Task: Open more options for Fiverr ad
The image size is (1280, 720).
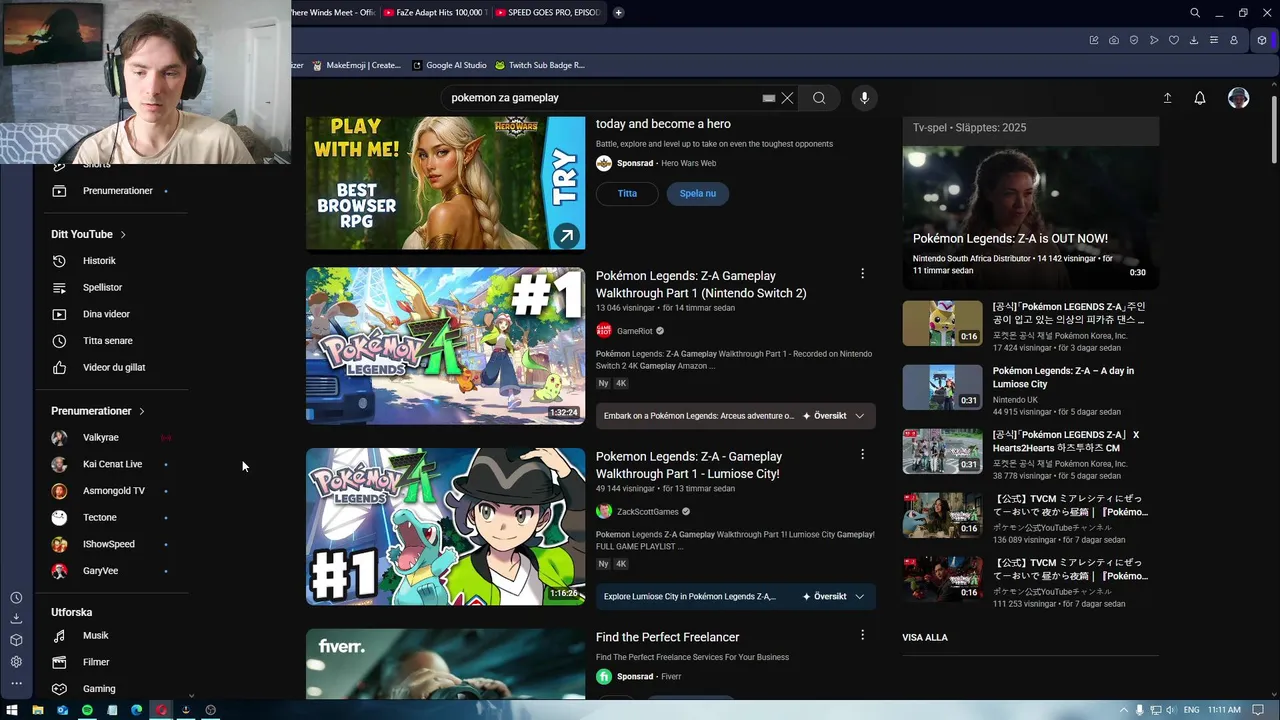Action: pos(862,635)
